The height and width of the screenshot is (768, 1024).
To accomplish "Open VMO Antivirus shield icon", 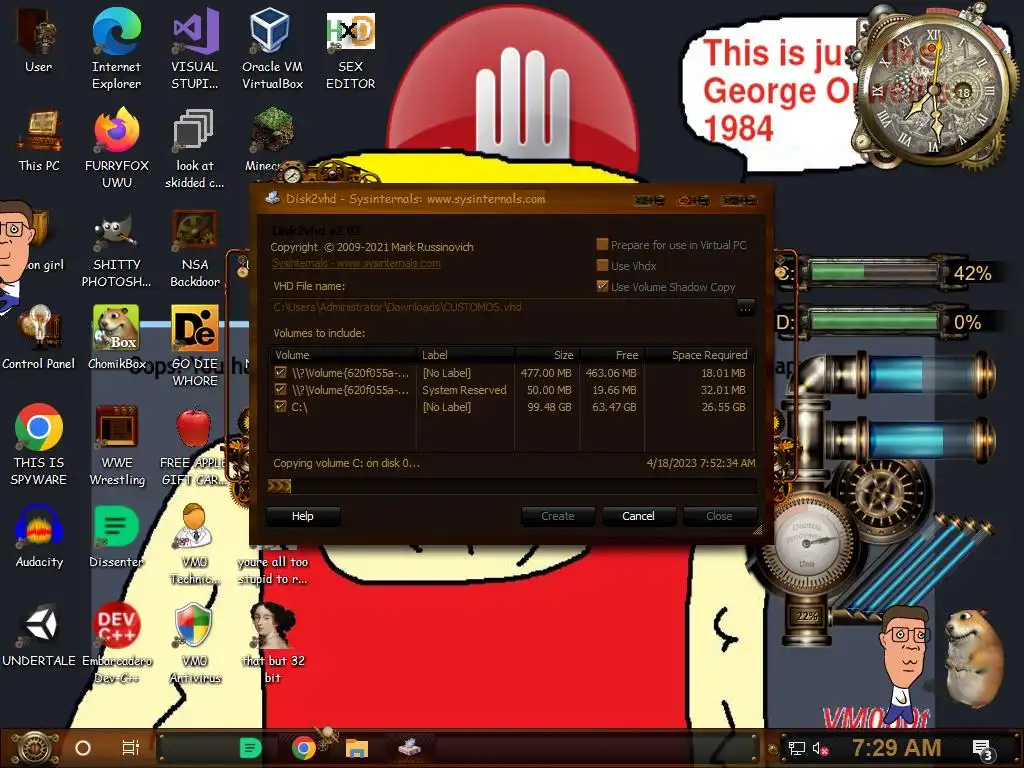I will (x=195, y=644).
